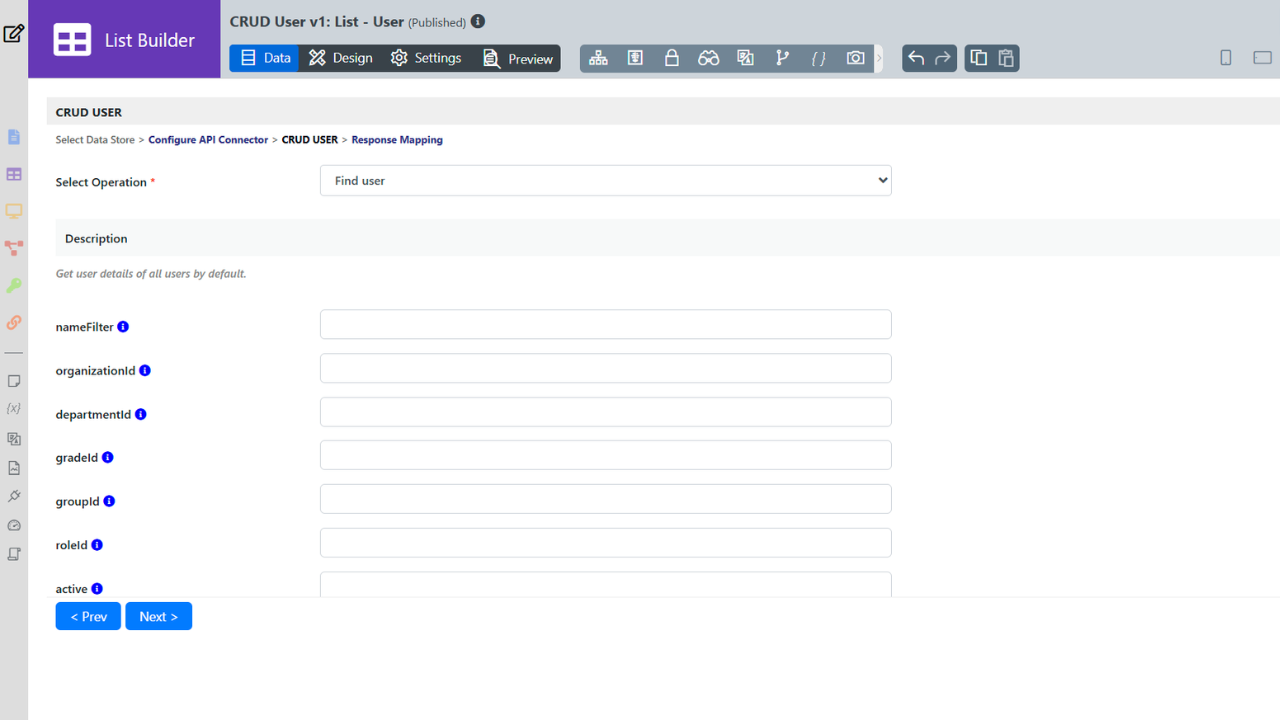The width and height of the screenshot is (1280, 720).
Task: Click the Configure API Connector breadcrumb link
Action: 208,140
